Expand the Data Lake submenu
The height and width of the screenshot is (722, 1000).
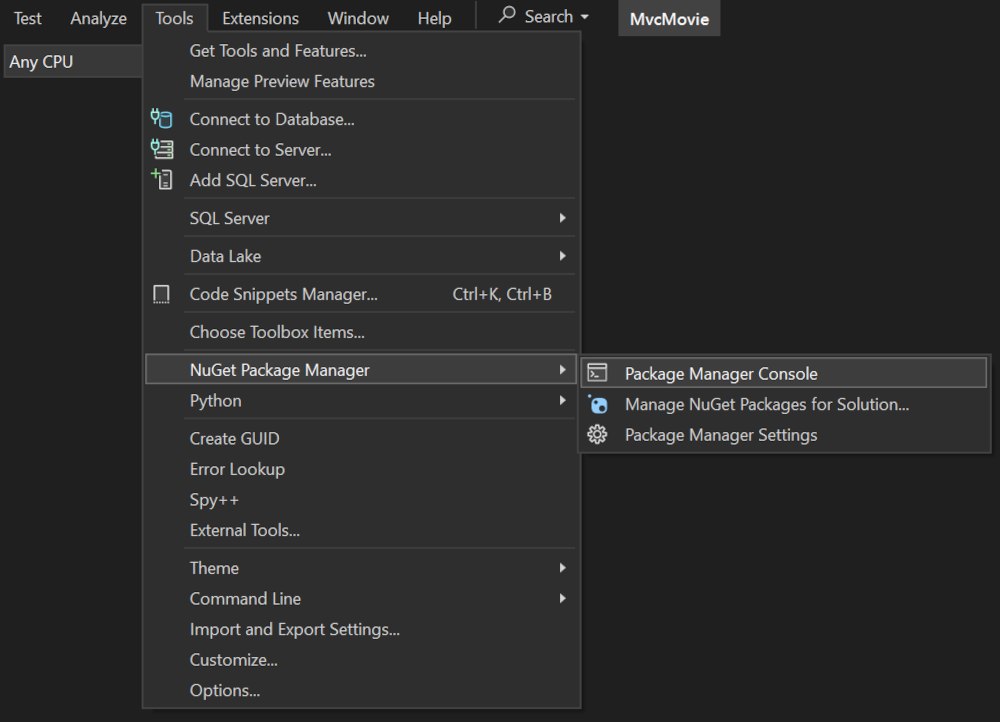click(x=563, y=256)
